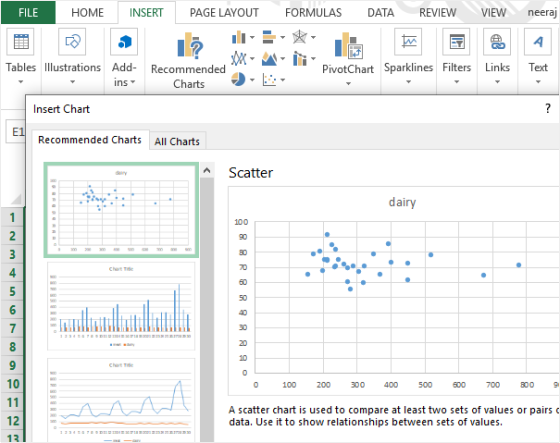Select row header 1

point(12,217)
